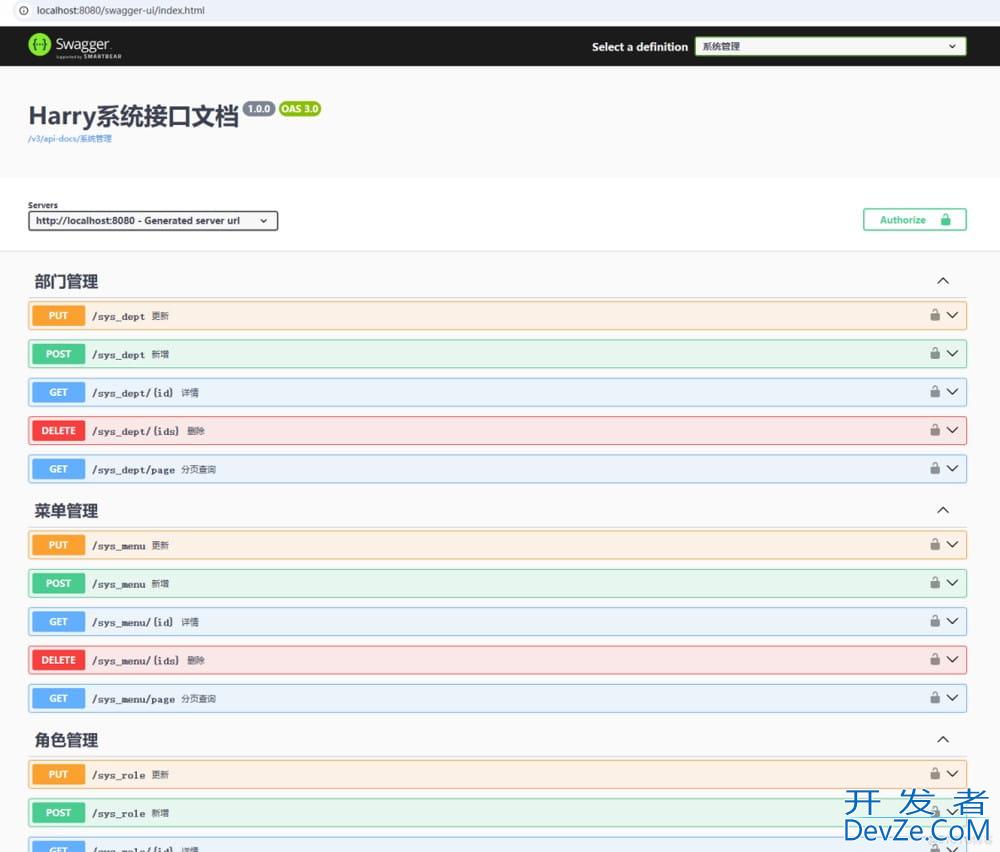Expand the GET /sys_dept/{id} chevron
The image size is (1000, 852).
[x=952, y=392]
